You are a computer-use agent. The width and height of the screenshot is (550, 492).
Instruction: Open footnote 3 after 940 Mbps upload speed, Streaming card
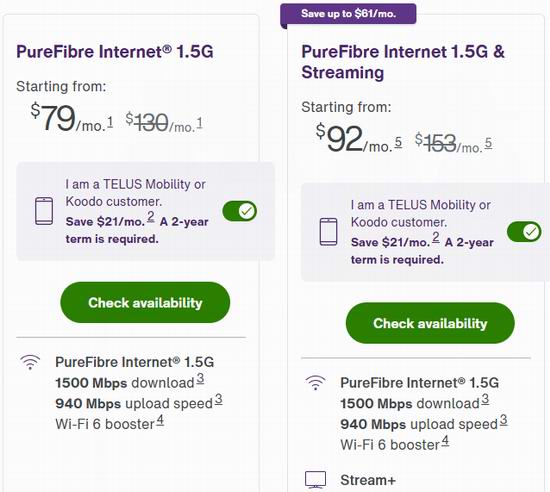(x=503, y=420)
